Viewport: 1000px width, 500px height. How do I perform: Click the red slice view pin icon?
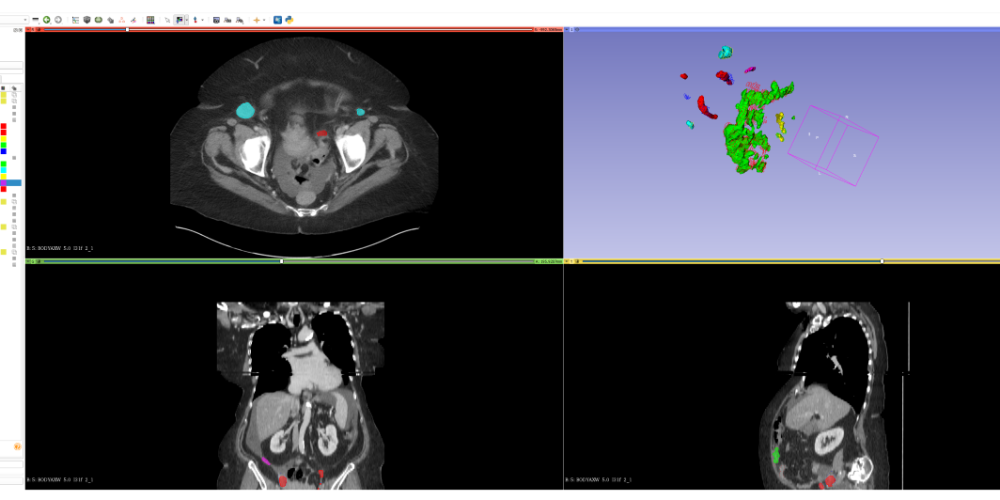click(x=28, y=29)
